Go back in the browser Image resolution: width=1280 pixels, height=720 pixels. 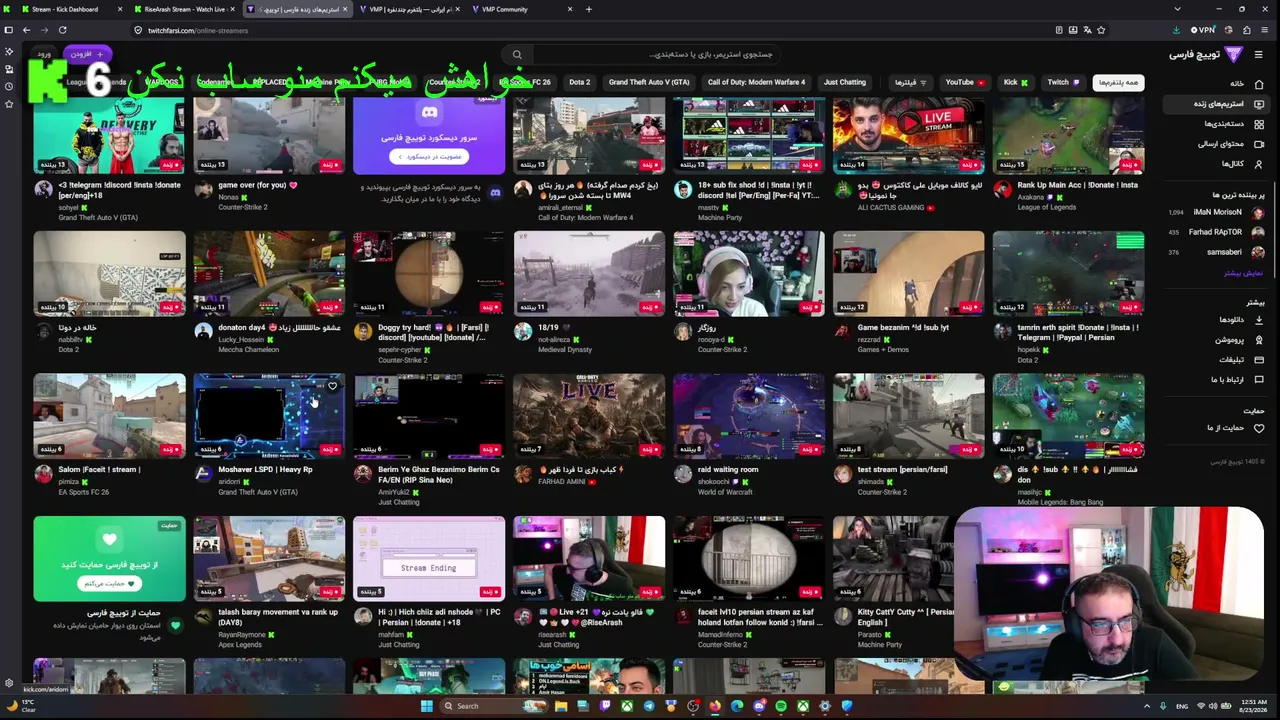click(x=26, y=30)
